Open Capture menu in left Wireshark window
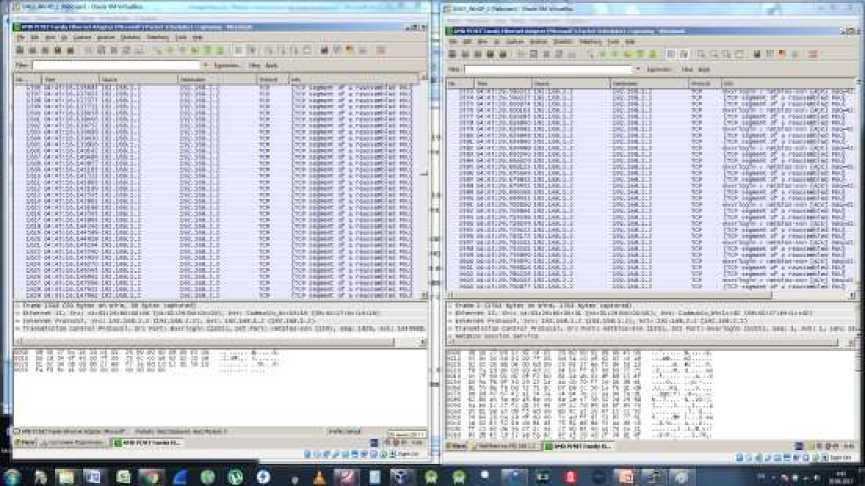Screen dimensions: 865x486 82,38
